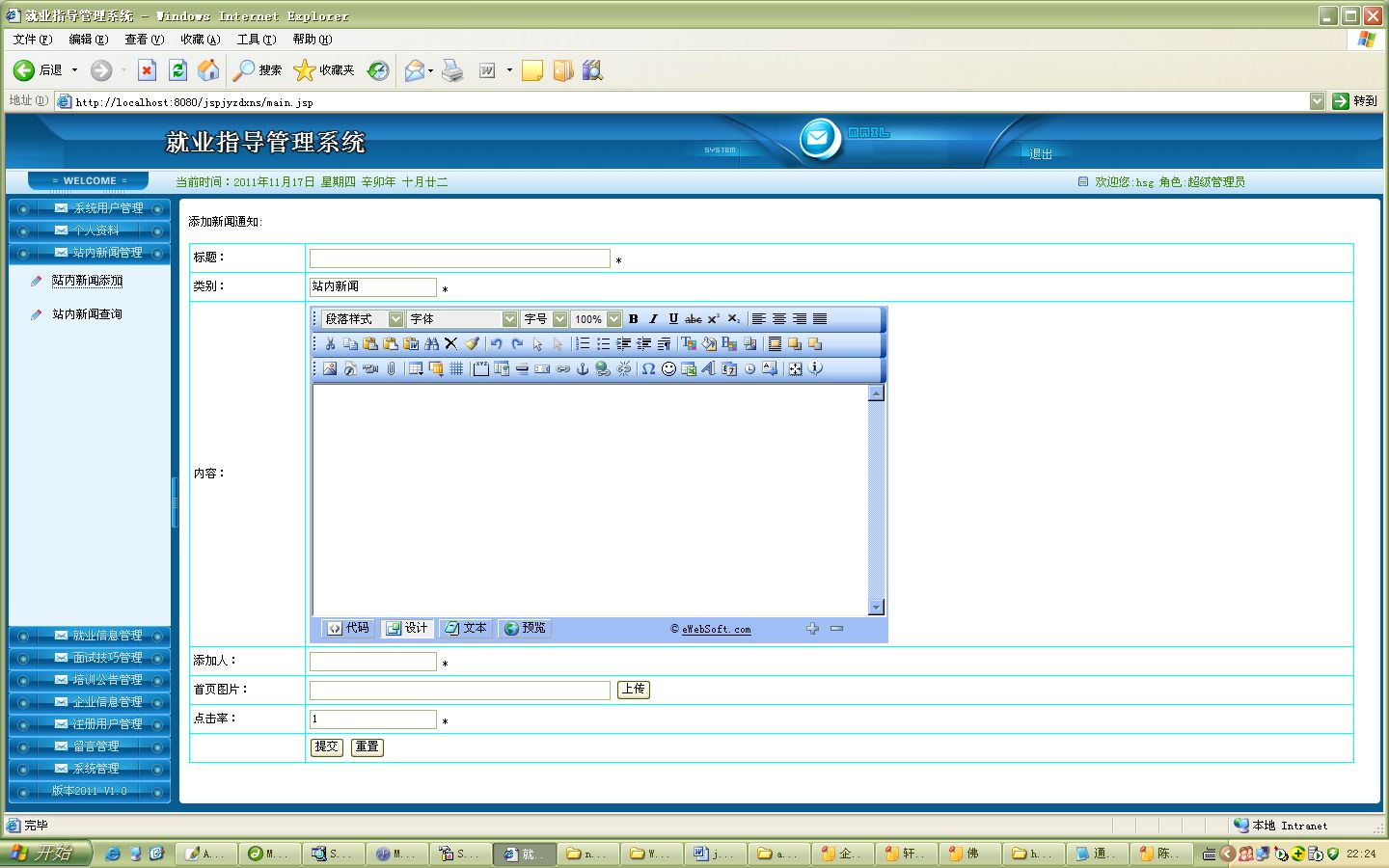Viewport: 1389px width, 868px height.
Task: Click the 上传 upload button
Action: coord(634,690)
